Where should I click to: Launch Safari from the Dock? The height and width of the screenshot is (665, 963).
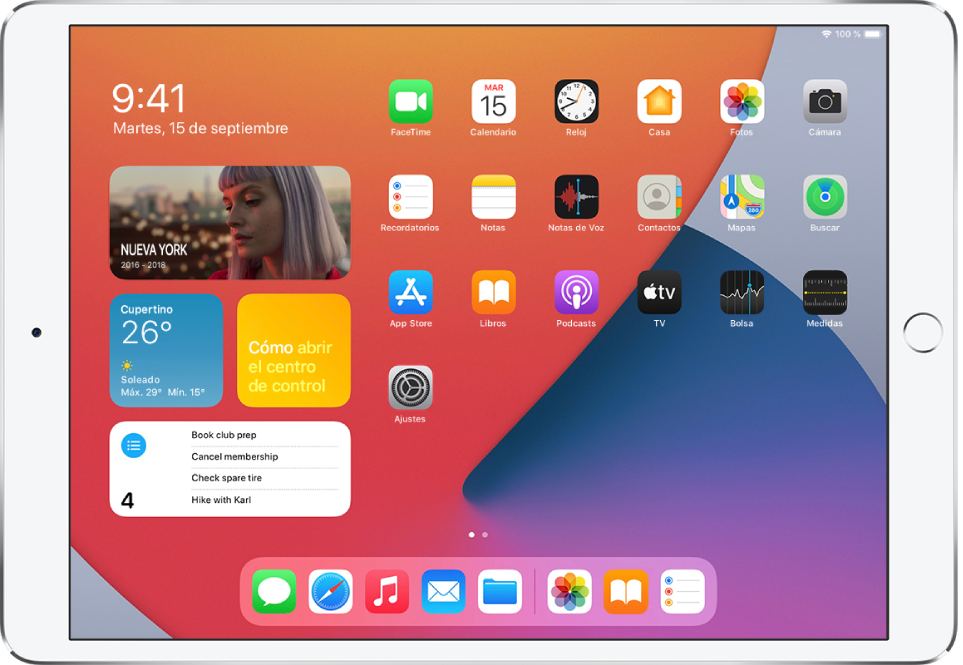pos(330,591)
